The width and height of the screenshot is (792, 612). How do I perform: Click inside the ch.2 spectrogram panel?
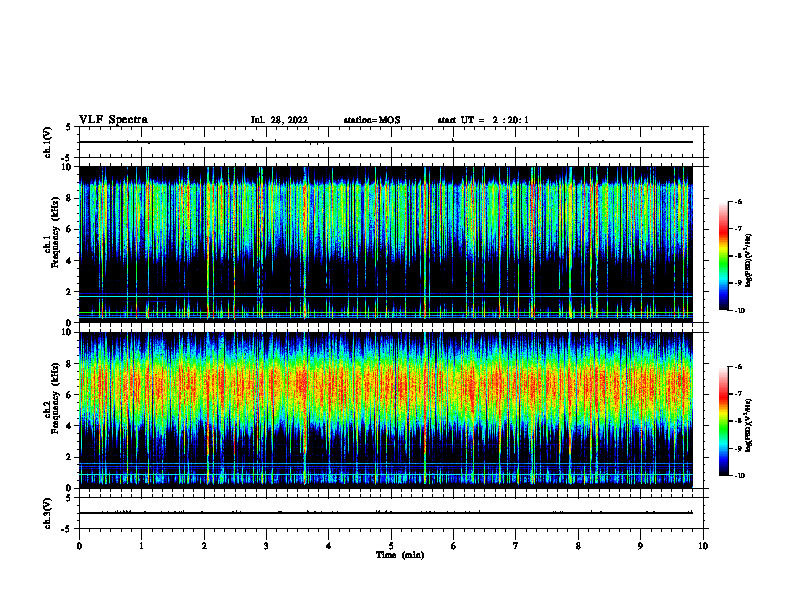pyautogui.click(x=386, y=410)
